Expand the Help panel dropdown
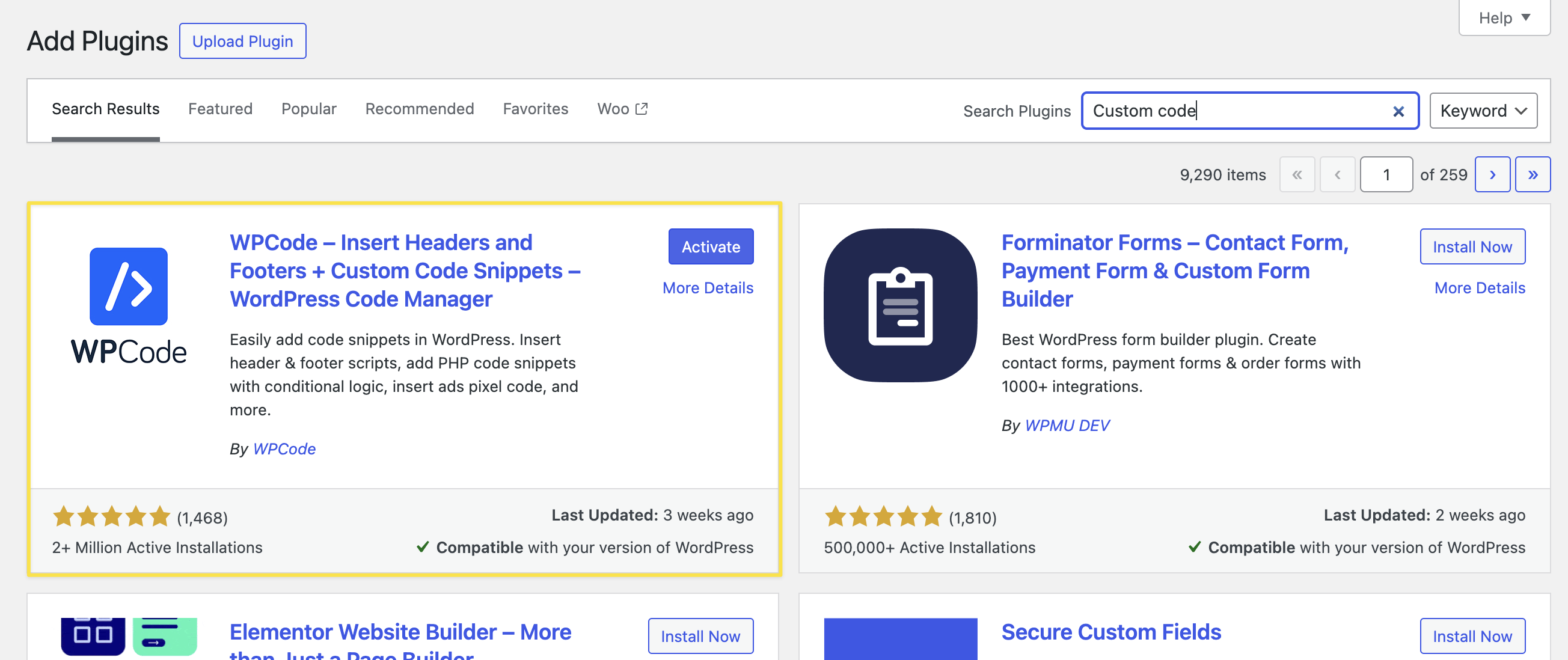This screenshot has height=660, width=1568. [1504, 17]
